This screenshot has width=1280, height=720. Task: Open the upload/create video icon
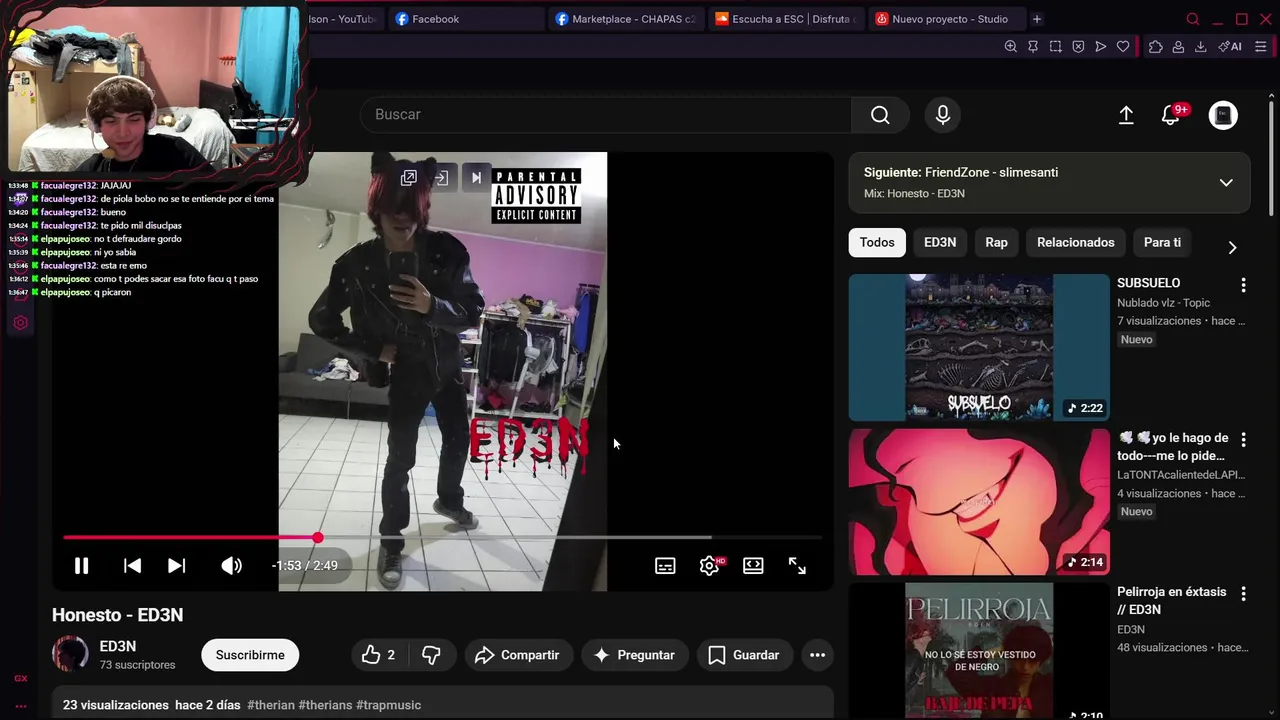[1126, 115]
